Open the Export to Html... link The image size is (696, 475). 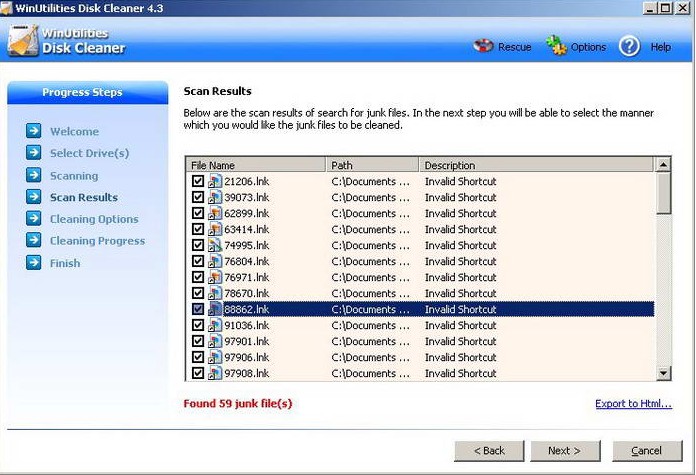pos(633,404)
